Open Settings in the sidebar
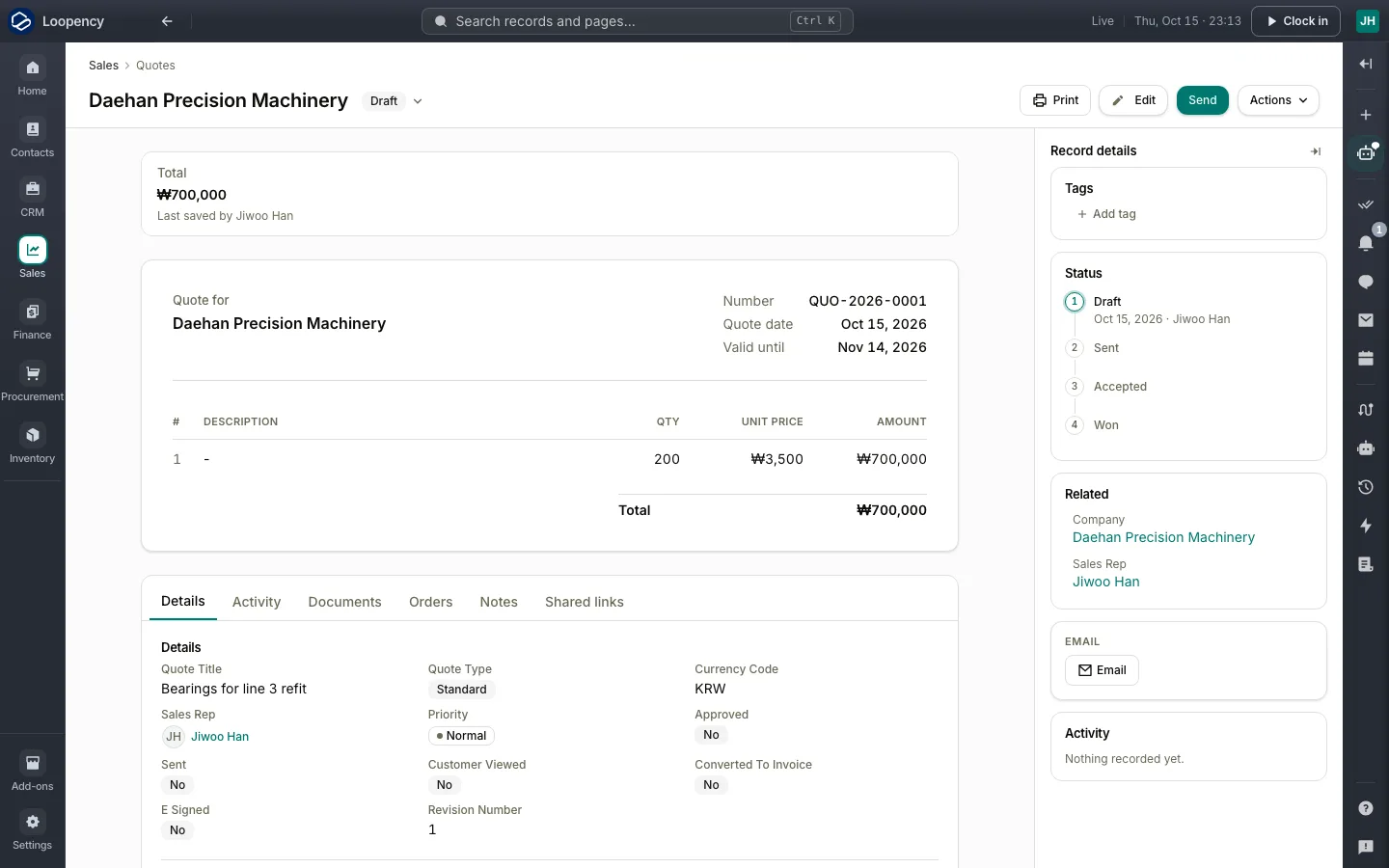The height and width of the screenshot is (868, 1389). pos(32,830)
